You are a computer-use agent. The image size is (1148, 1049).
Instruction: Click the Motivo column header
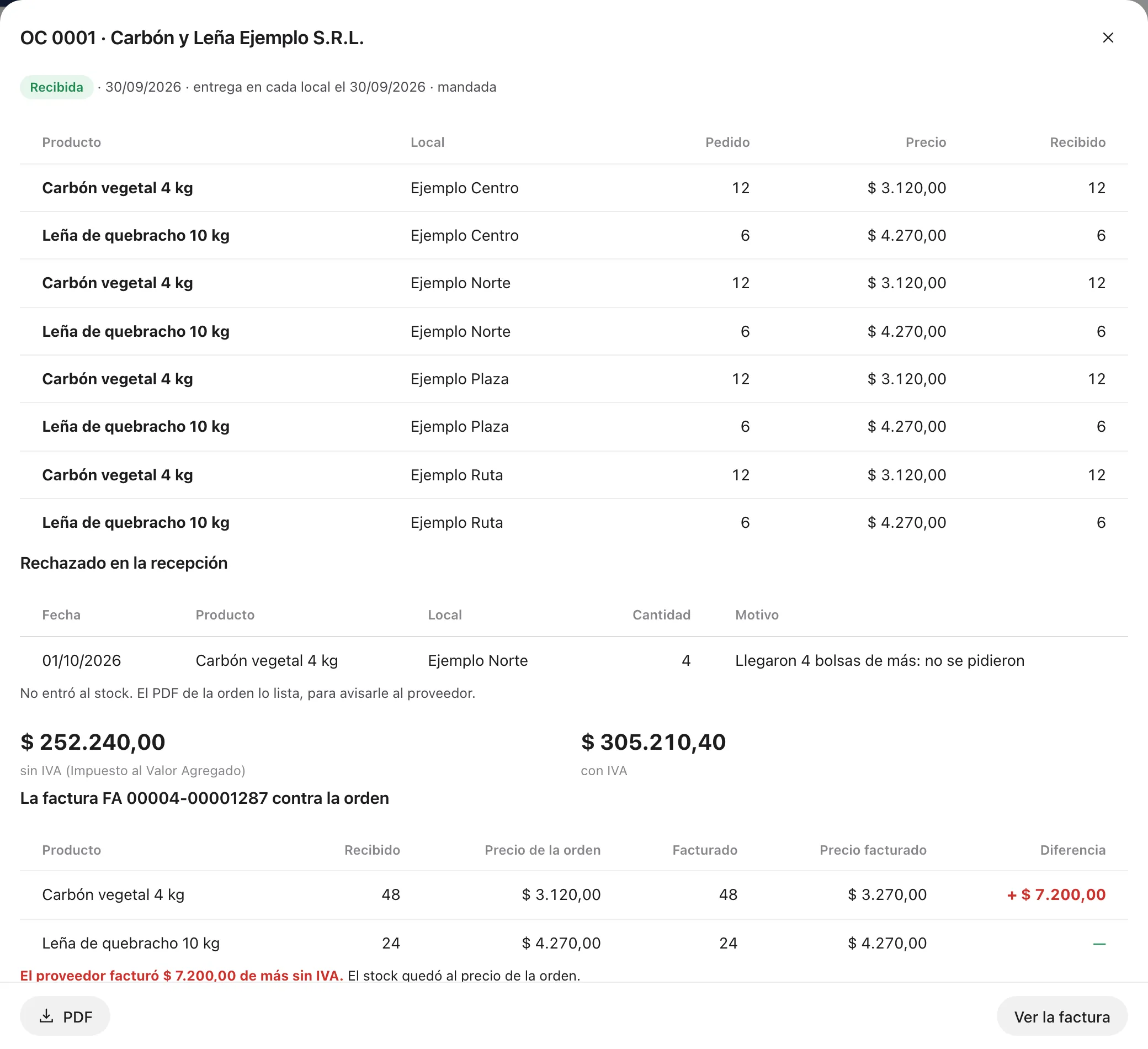tap(756, 615)
